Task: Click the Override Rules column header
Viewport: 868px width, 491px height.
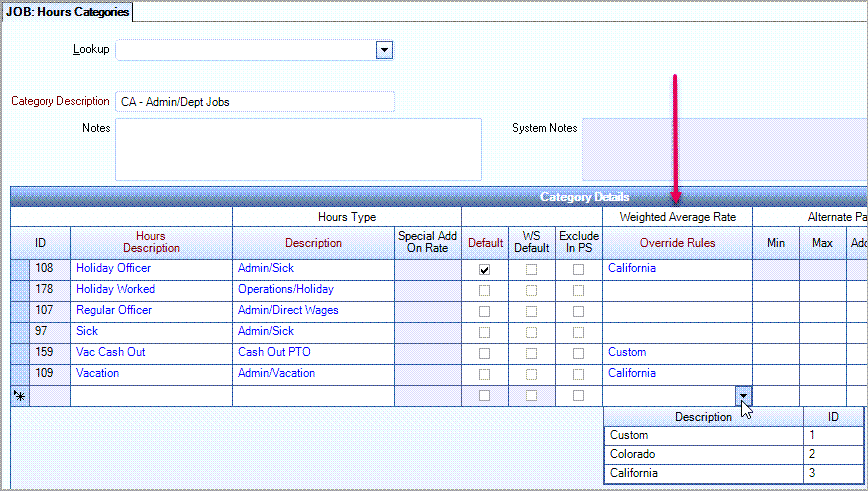Action: [x=676, y=243]
